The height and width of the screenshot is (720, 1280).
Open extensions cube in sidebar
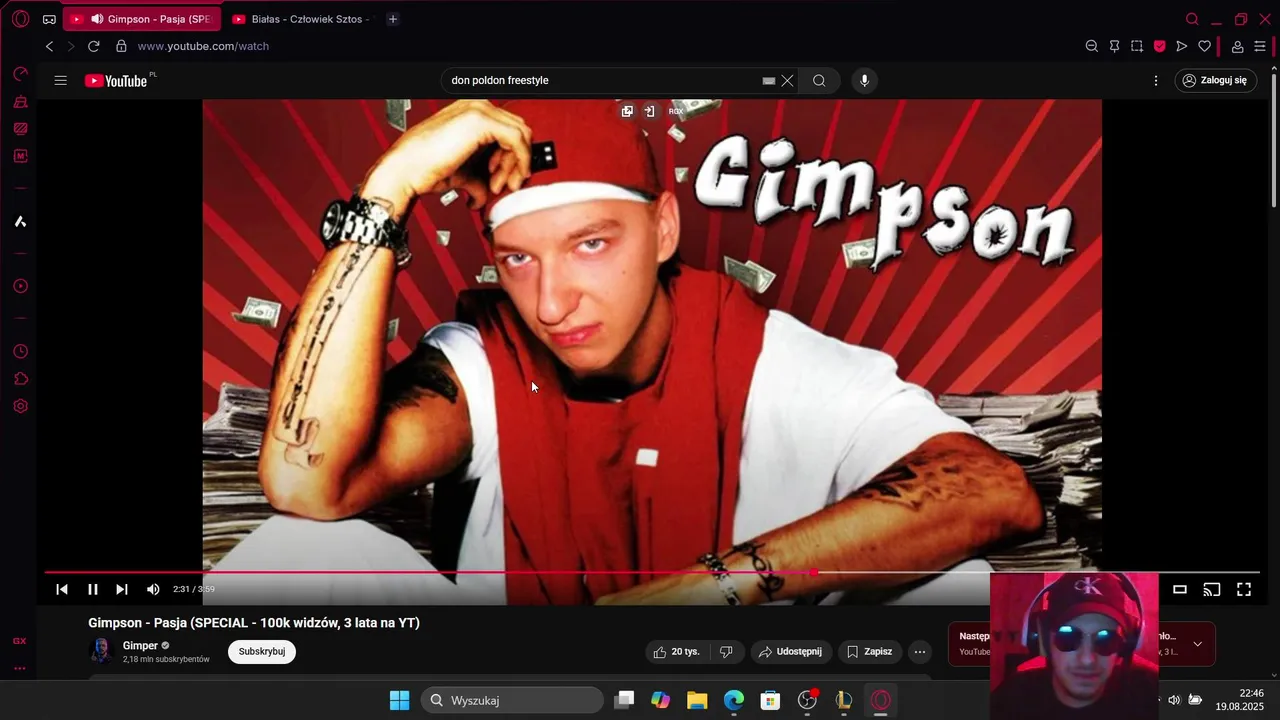20,379
